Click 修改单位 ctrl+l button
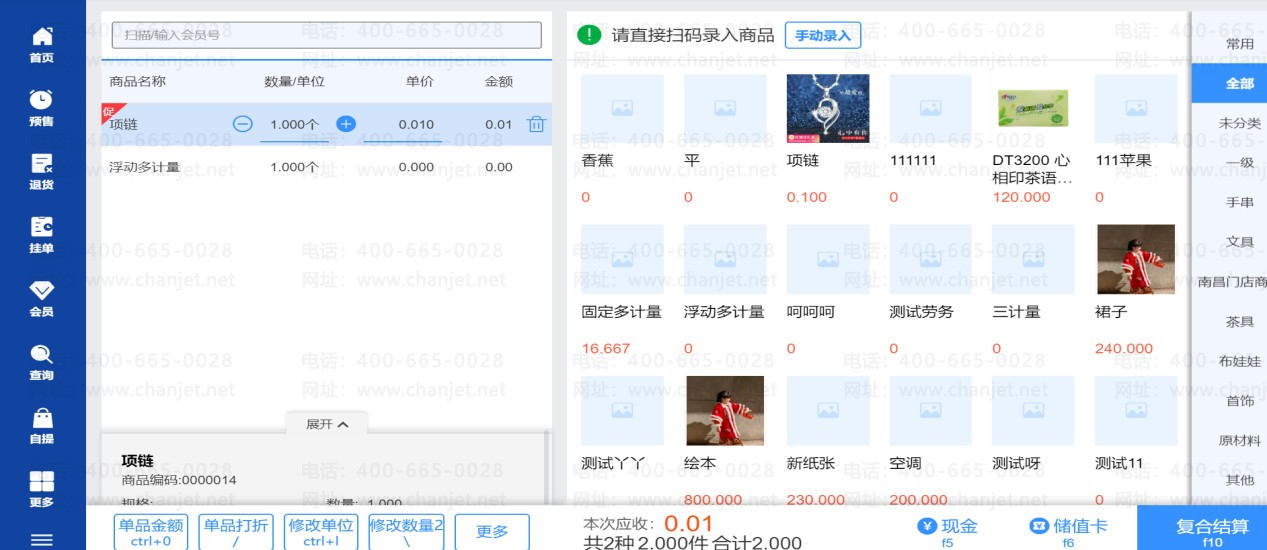The image size is (1267, 550). click(321, 532)
